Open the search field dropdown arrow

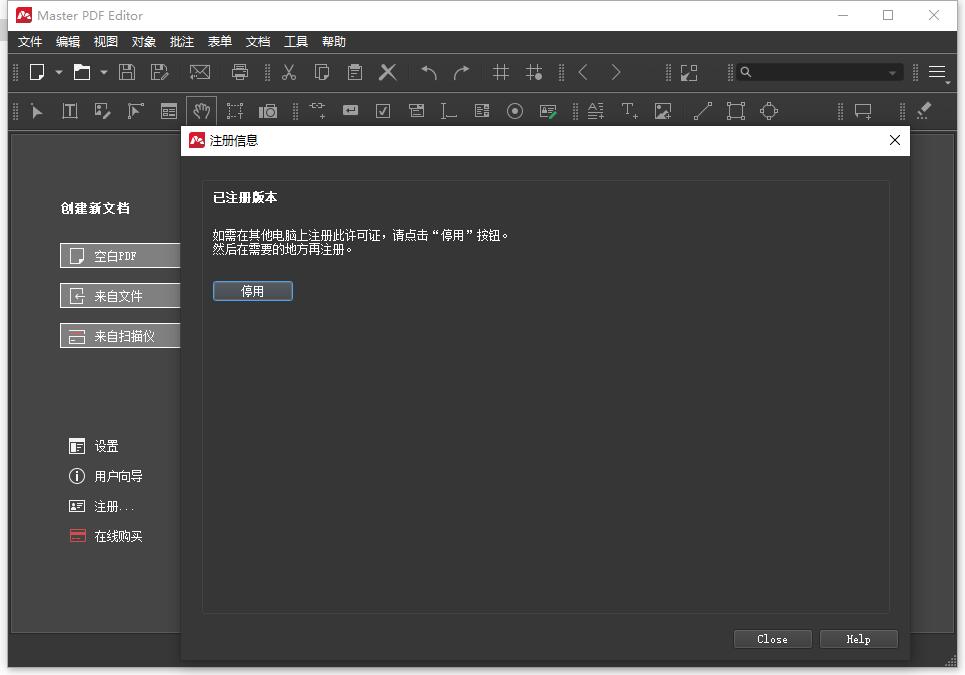(x=892, y=73)
